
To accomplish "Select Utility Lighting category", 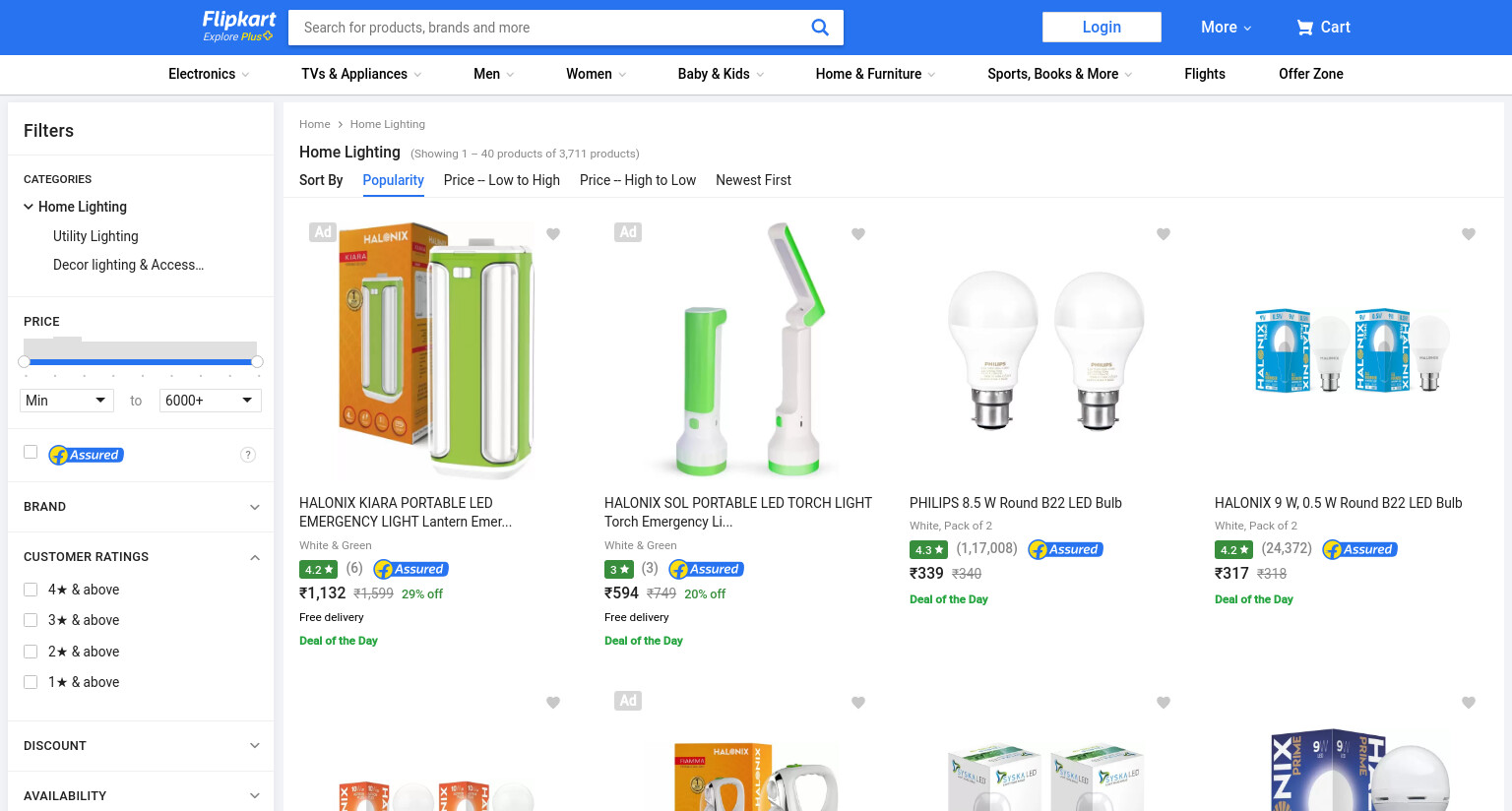I will point(95,236).
